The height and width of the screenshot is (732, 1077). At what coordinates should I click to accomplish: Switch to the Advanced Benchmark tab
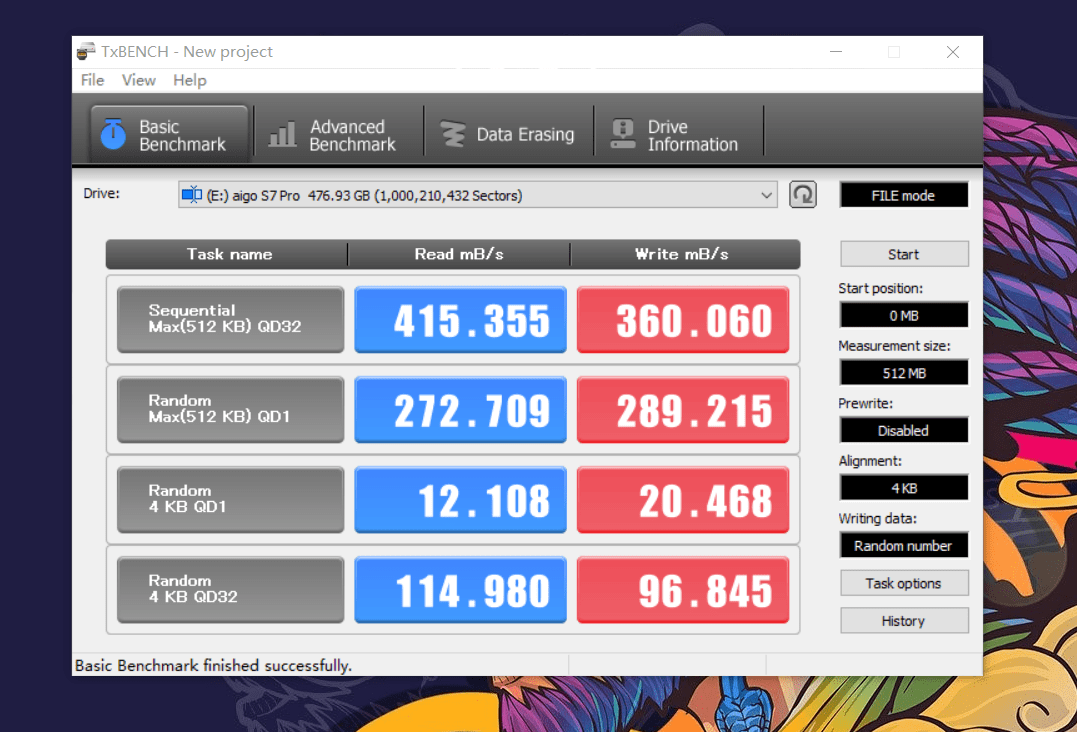(x=339, y=135)
